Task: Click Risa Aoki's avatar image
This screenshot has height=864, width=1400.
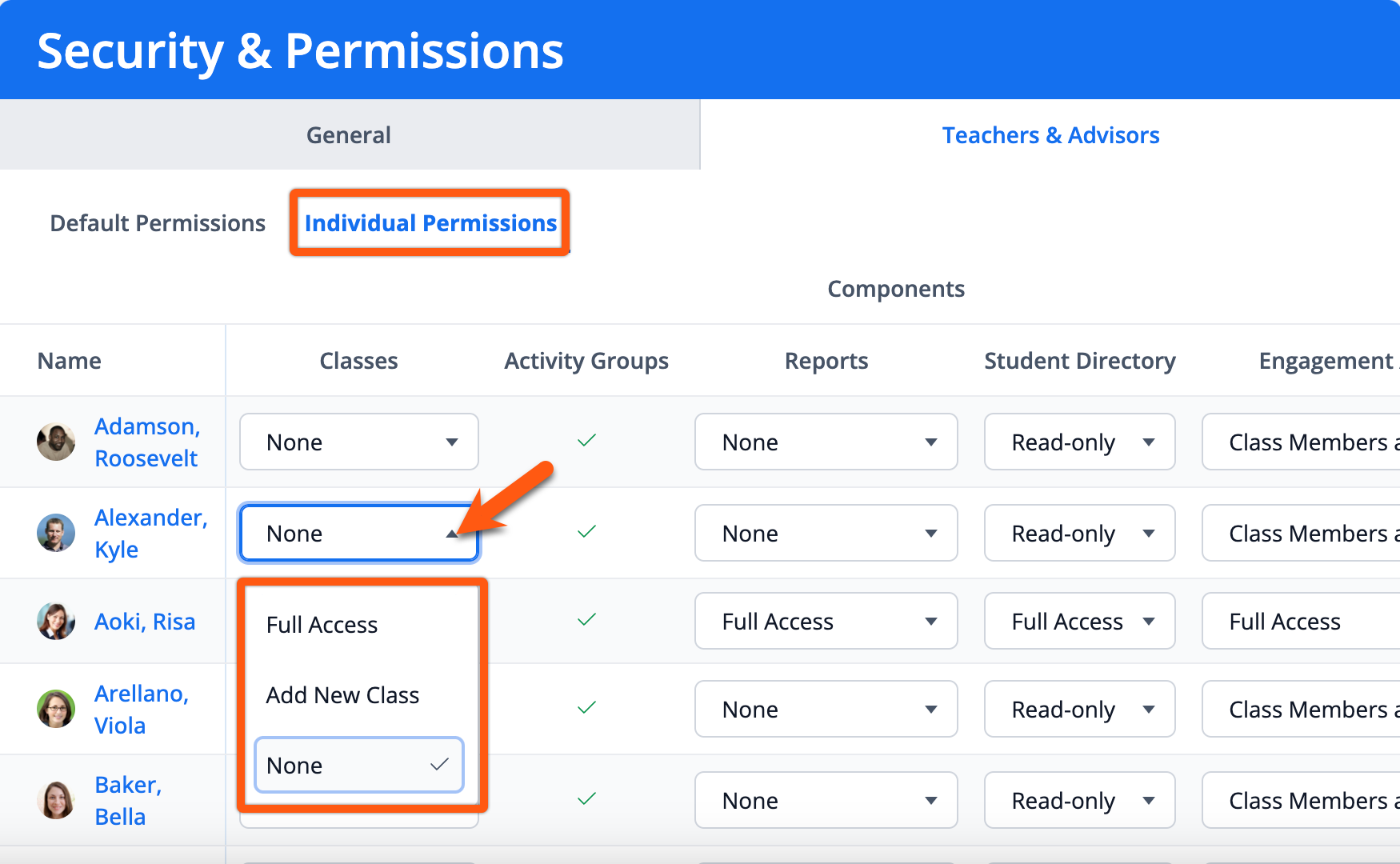Action: (56, 621)
